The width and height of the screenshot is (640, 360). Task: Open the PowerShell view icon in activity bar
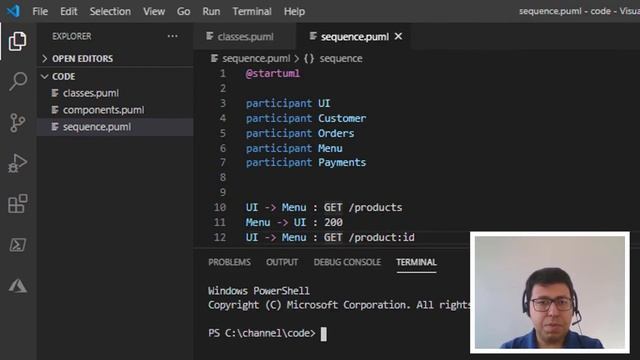click(18, 245)
